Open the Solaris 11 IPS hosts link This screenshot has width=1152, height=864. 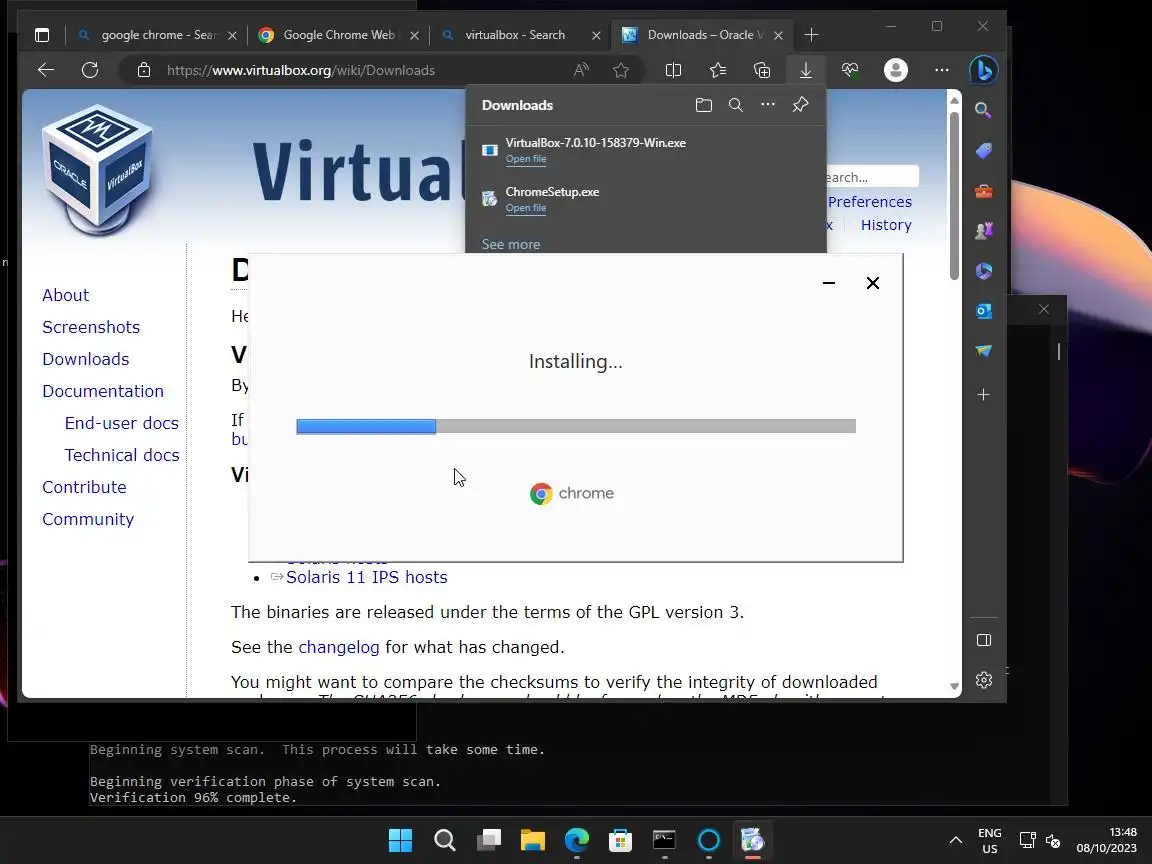pos(367,577)
